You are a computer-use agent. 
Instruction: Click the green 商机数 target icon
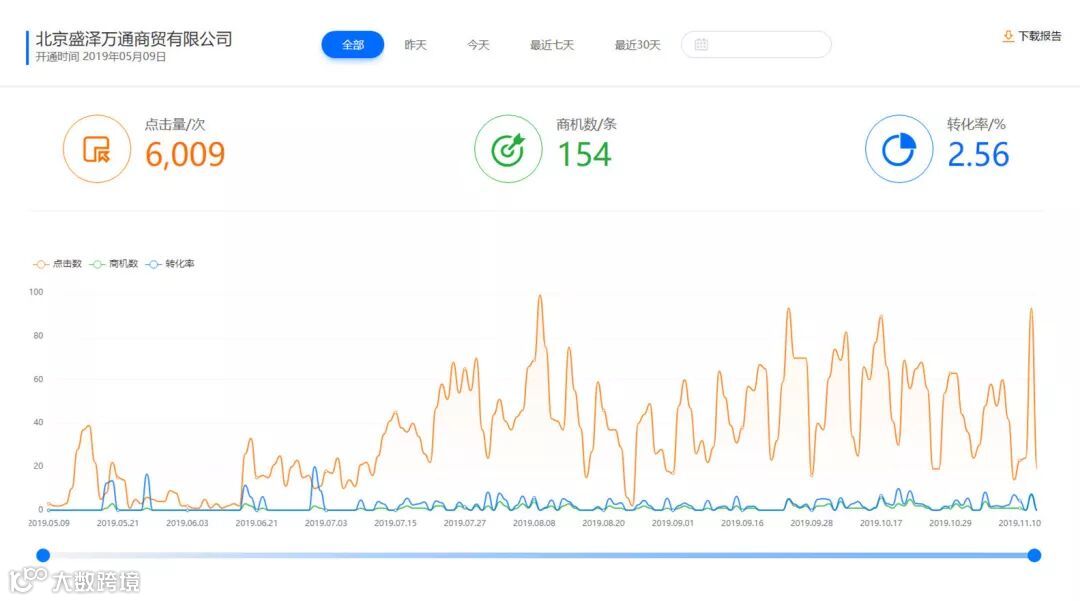508,149
